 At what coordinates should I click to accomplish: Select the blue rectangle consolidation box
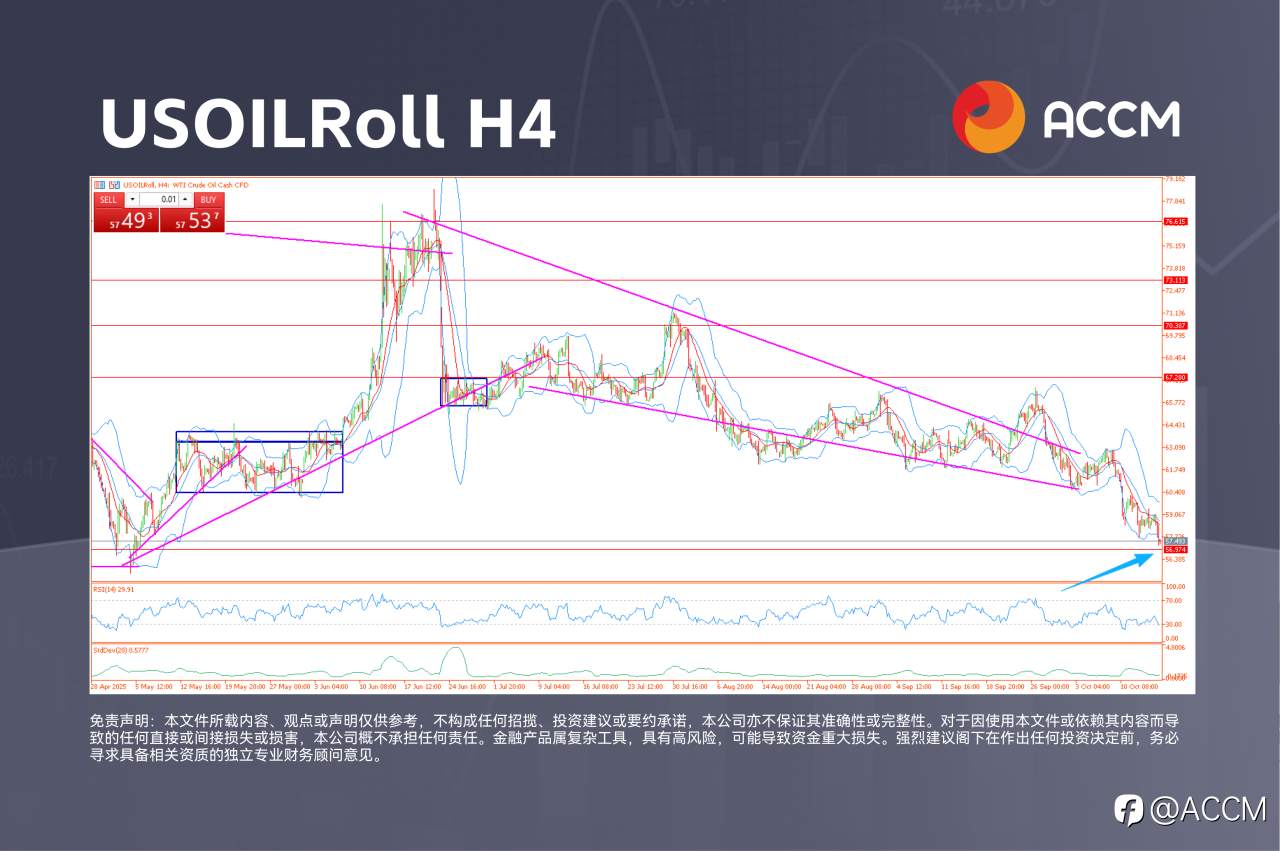[260, 462]
